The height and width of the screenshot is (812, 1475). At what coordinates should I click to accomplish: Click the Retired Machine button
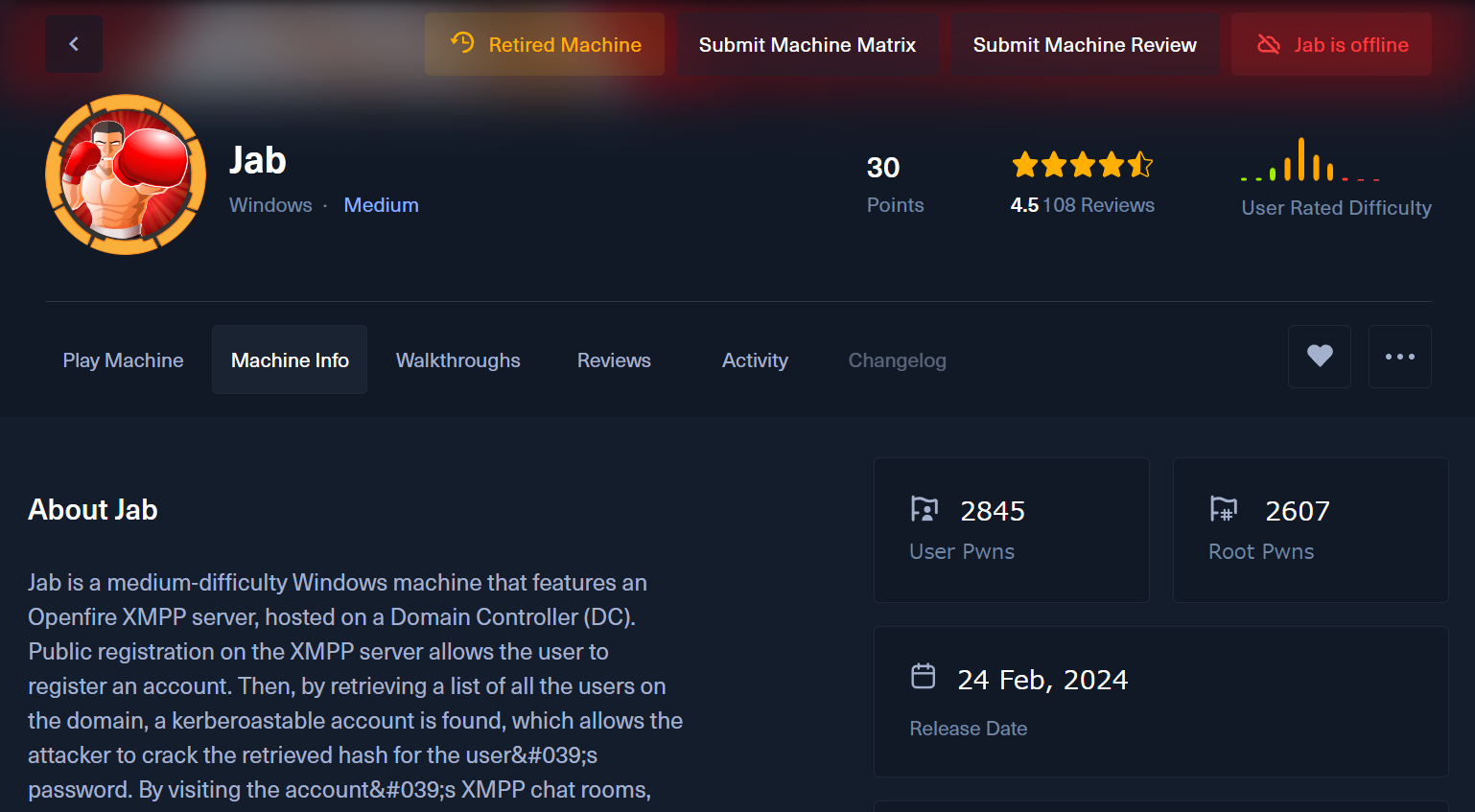[545, 44]
